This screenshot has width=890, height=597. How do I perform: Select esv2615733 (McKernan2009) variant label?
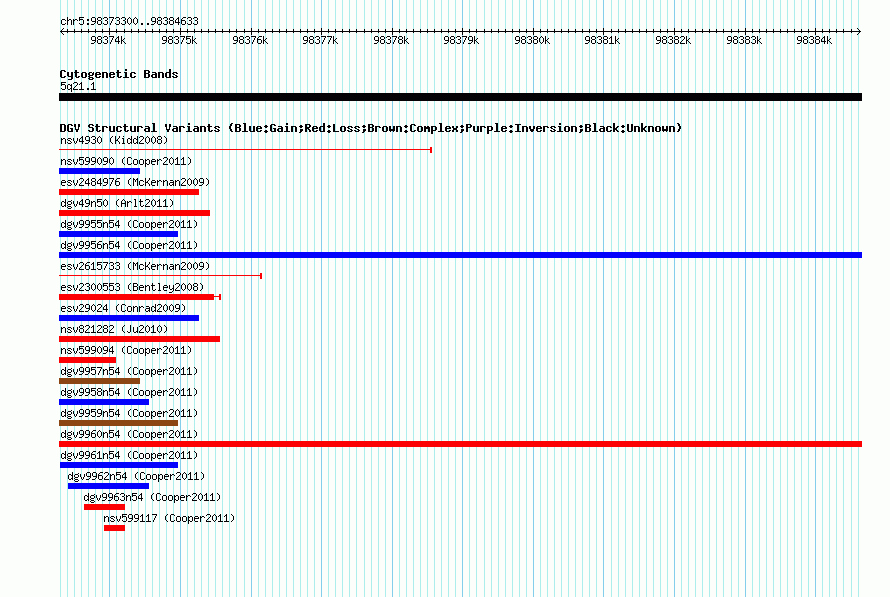point(135,266)
